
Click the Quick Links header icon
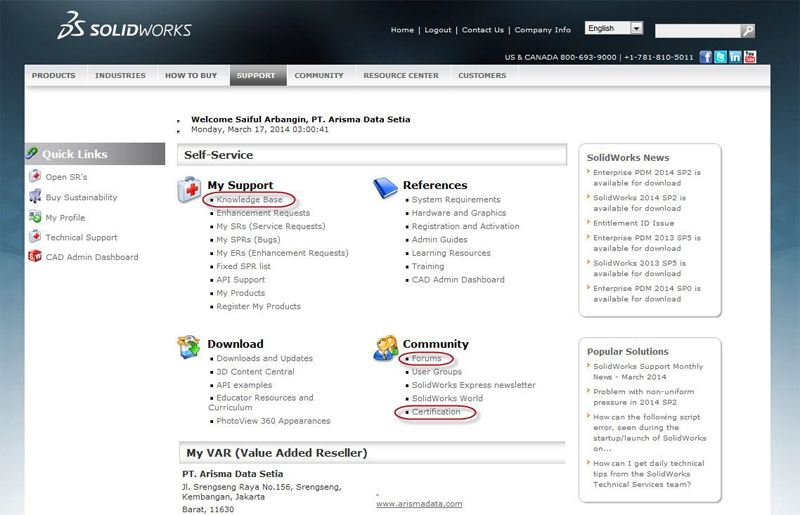pyautogui.click(x=32, y=153)
